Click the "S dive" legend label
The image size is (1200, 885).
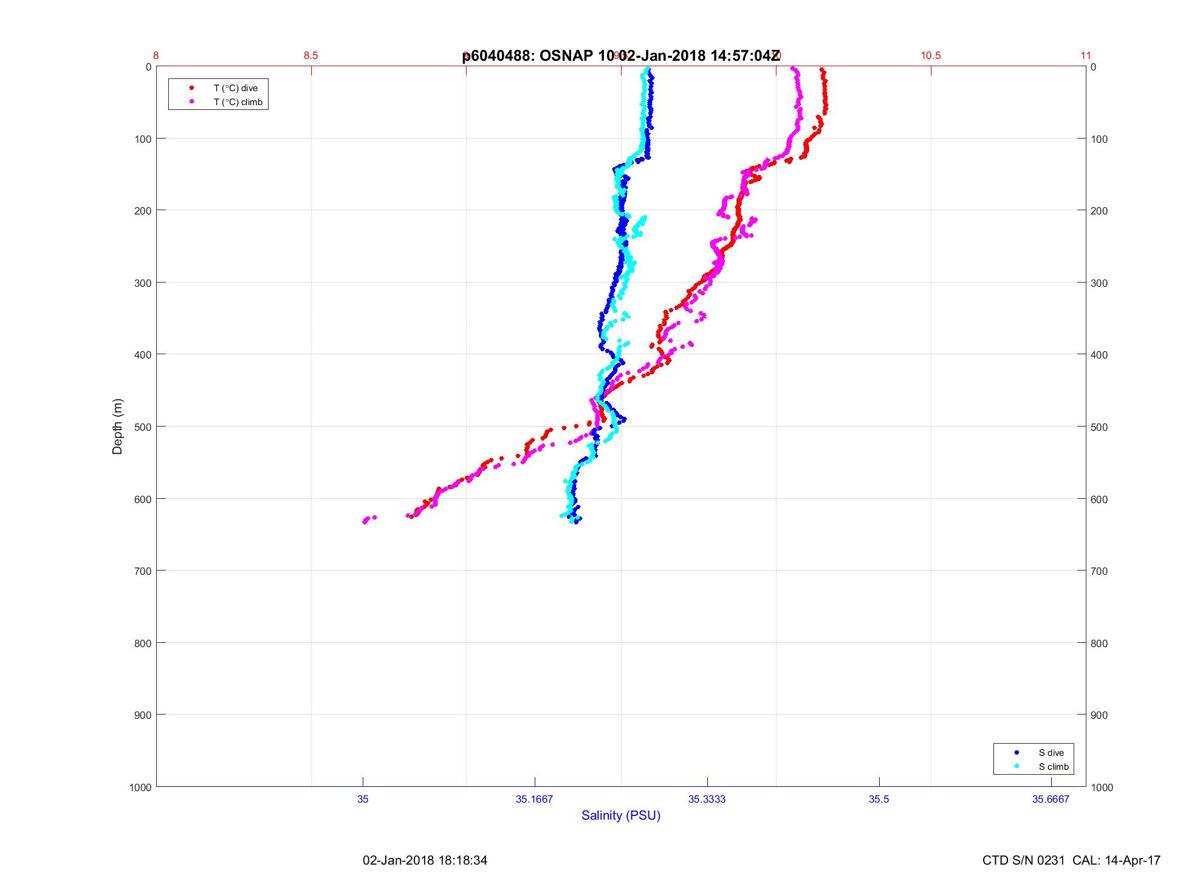pyautogui.click(x=1051, y=752)
